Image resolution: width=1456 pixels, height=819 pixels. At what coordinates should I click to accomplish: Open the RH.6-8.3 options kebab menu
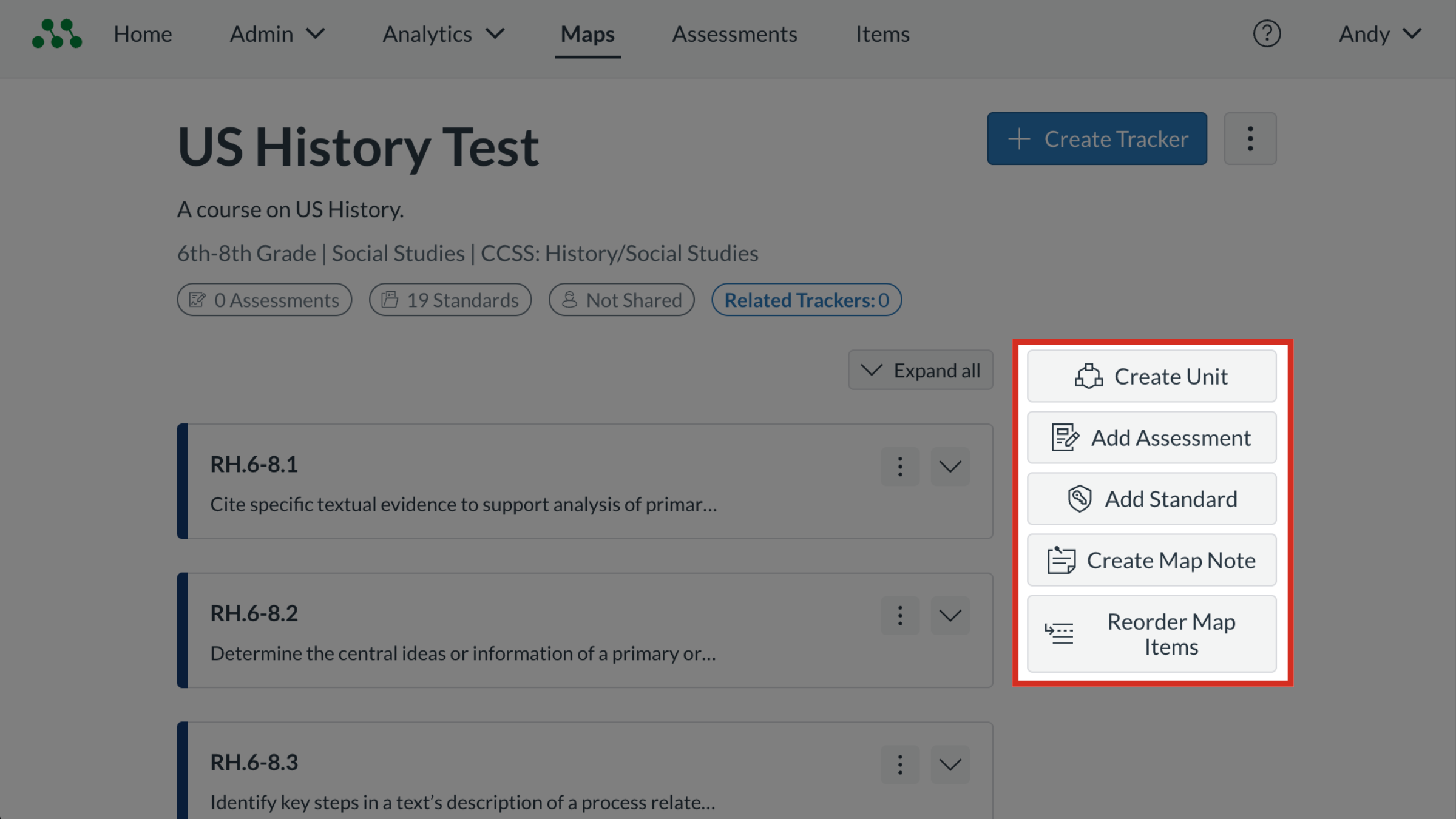pos(899,764)
